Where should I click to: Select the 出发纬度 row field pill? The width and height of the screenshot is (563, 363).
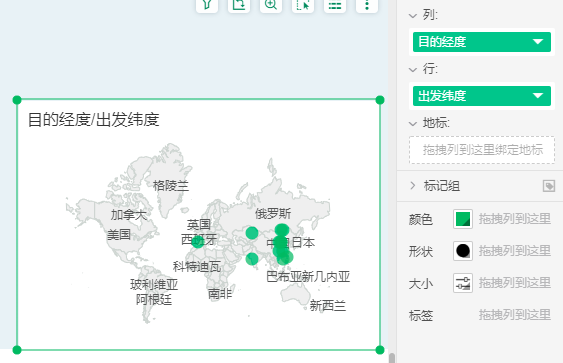click(482, 96)
